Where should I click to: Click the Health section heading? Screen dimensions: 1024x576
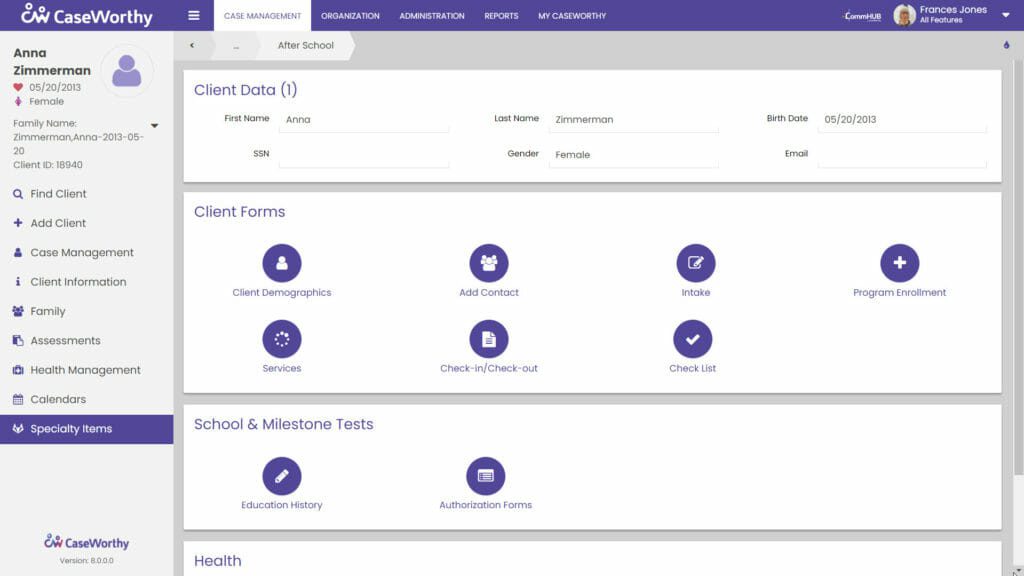[217, 560]
